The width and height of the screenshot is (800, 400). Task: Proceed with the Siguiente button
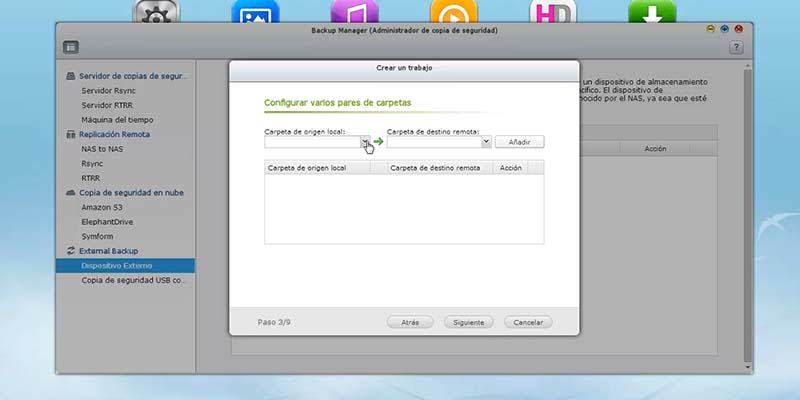[468, 322]
